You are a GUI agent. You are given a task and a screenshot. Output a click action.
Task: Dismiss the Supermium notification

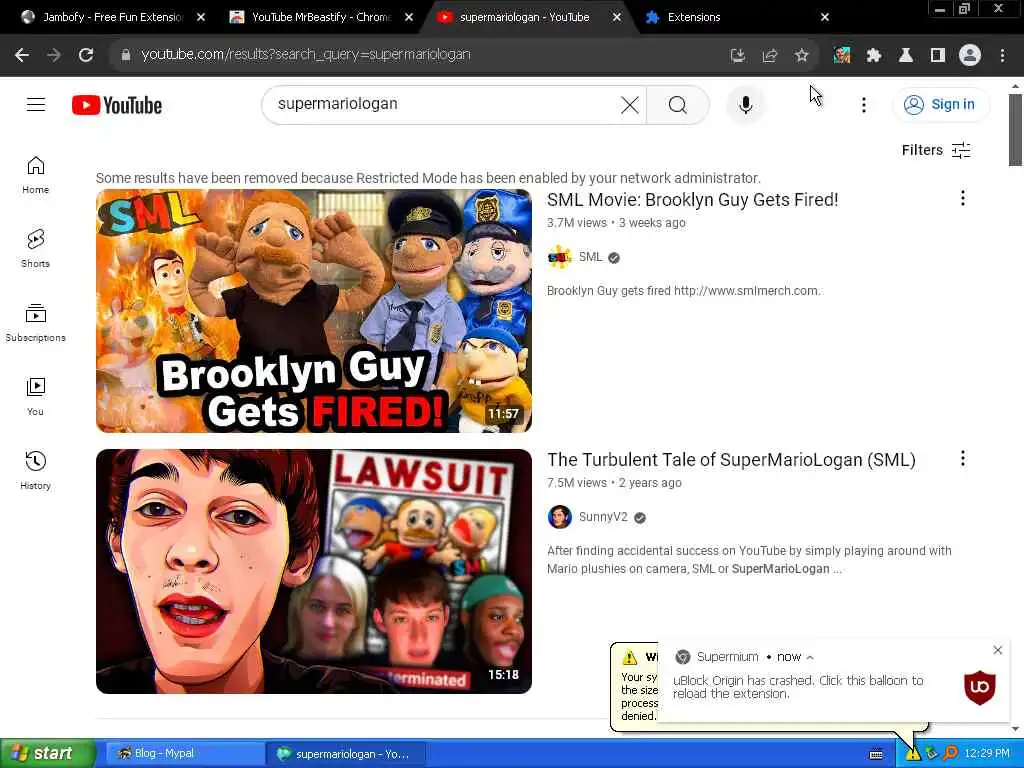click(x=997, y=650)
